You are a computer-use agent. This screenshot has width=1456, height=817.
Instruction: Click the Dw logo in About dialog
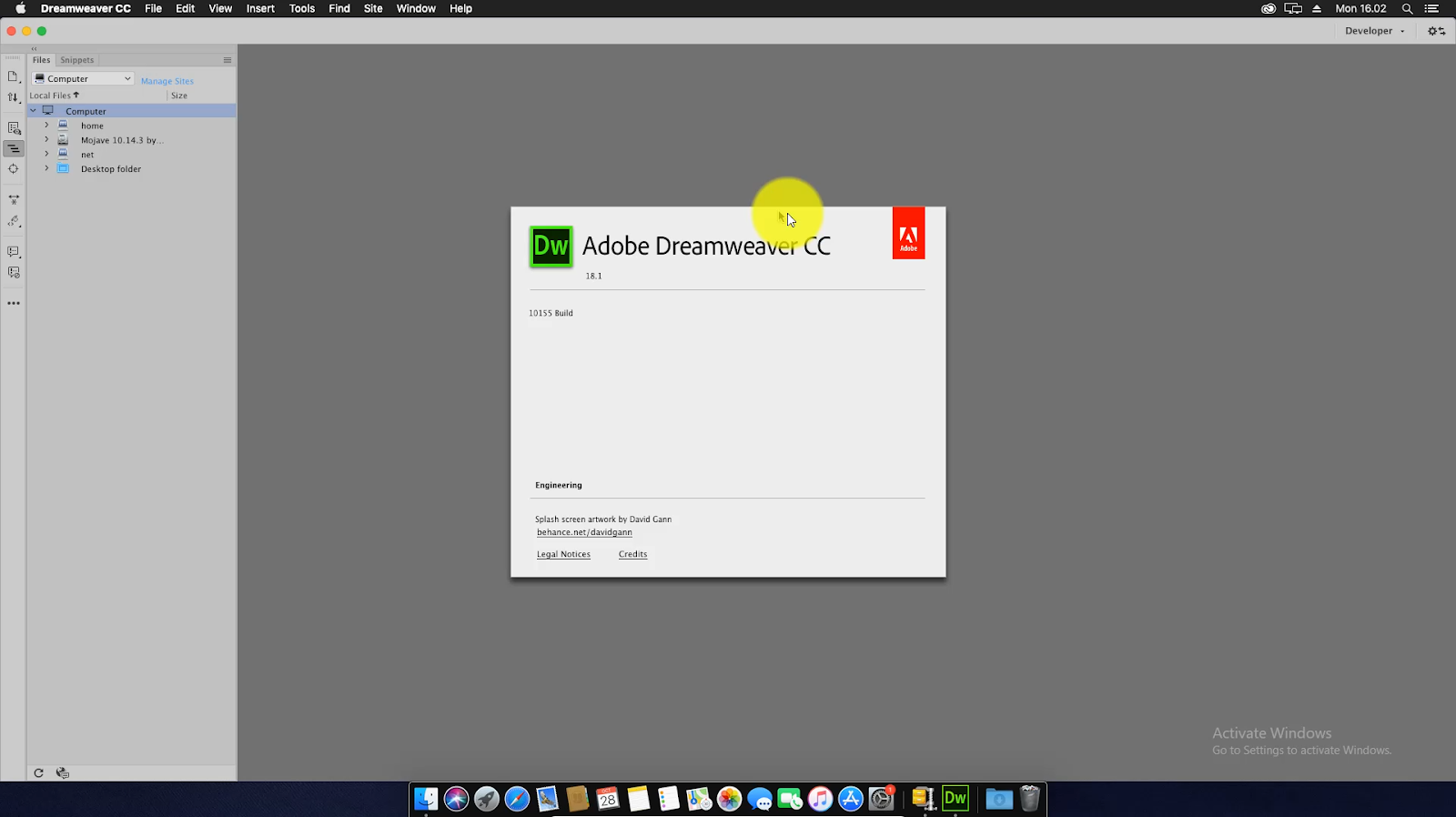point(551,246)
